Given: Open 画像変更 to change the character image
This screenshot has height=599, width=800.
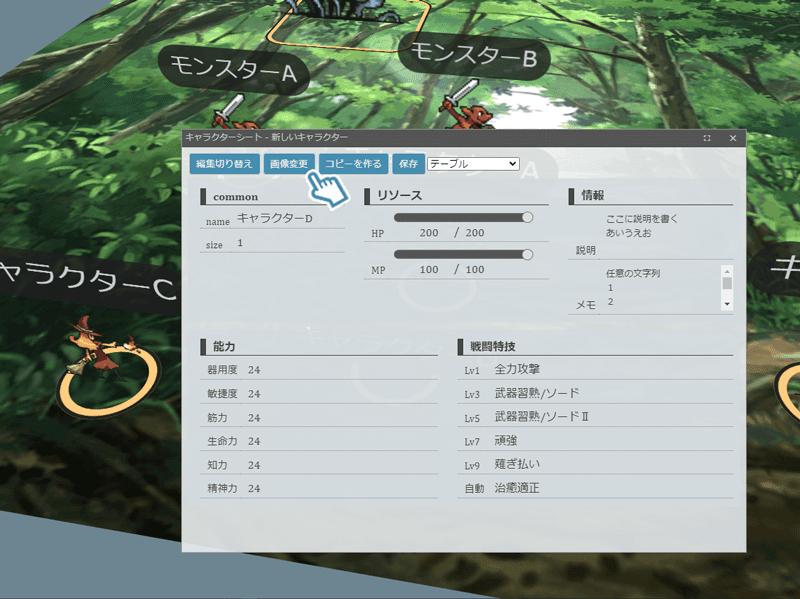Looking at the screenshot, I should 289,164.
